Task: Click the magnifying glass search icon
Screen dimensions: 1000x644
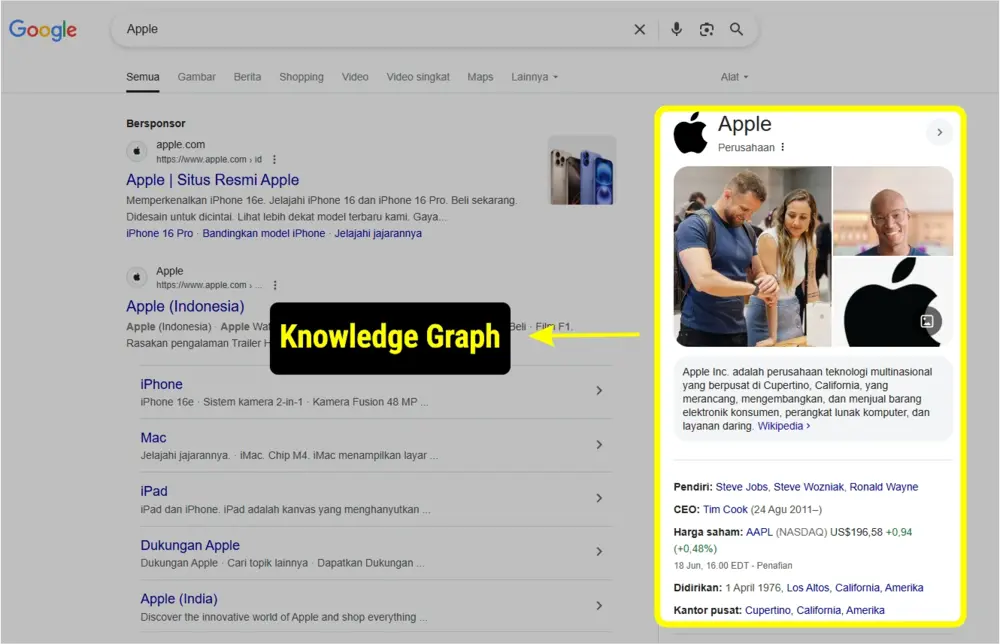Action: [736, 29]
